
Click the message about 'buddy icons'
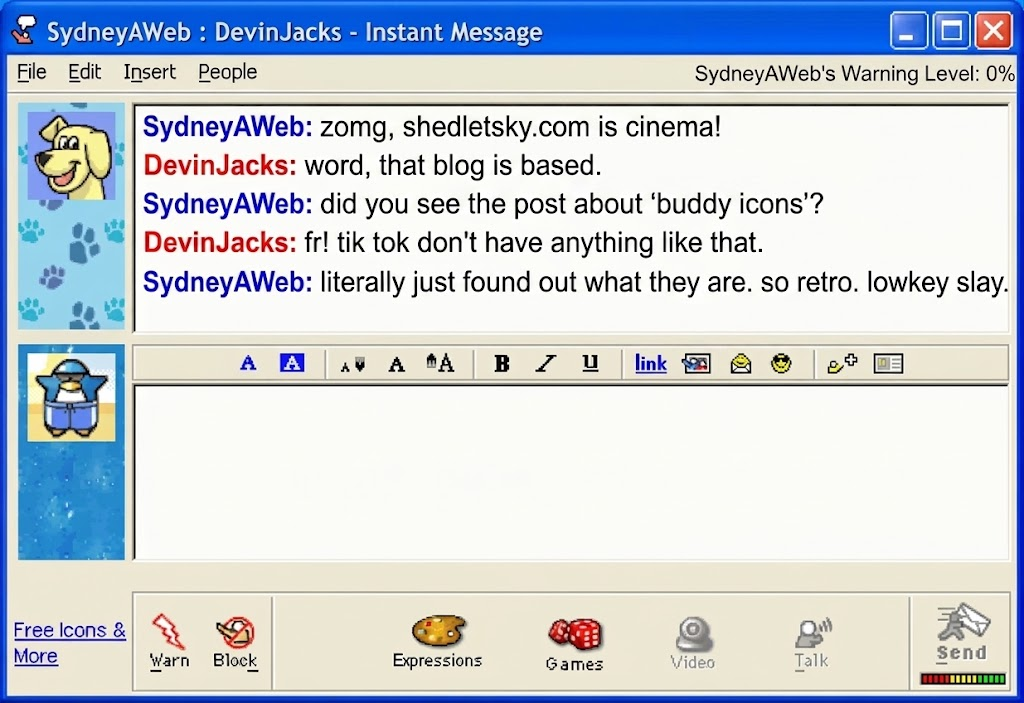(x=571, y=204)
